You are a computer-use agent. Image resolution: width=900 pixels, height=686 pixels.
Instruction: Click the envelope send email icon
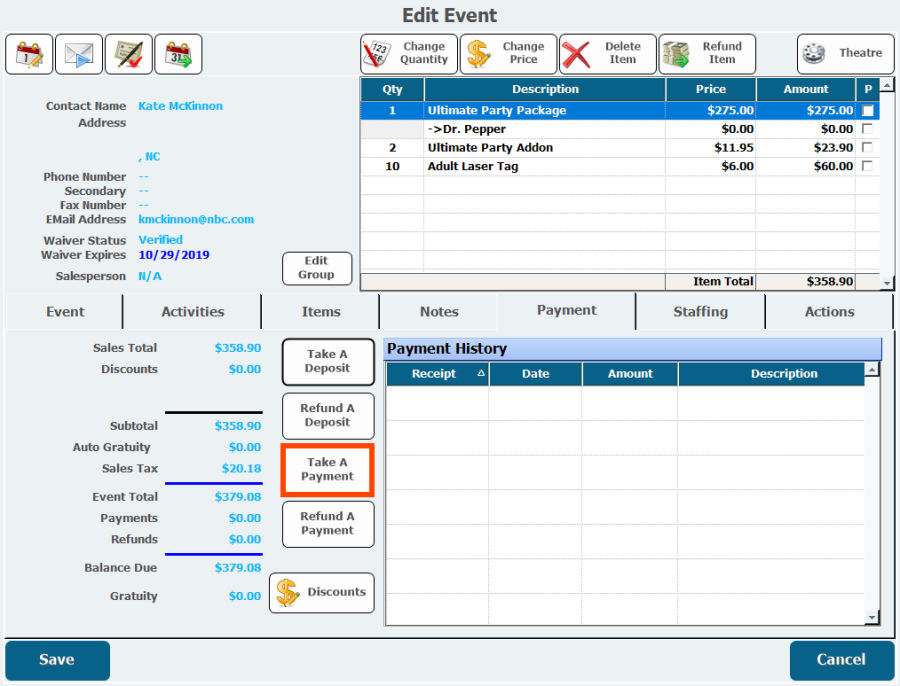coord(79,54)
